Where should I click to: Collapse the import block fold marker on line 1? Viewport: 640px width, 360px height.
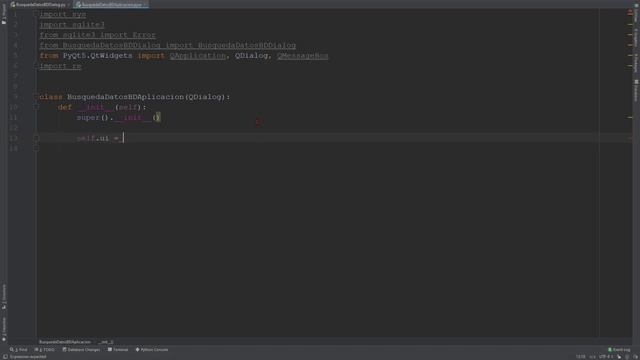click(x=36, y=14)
